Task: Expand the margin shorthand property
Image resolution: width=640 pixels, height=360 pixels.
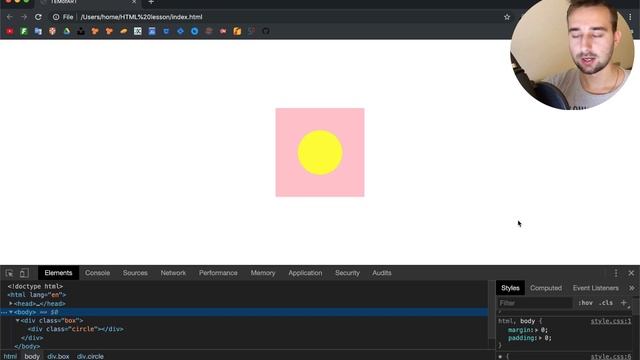Action: [537, 330]
